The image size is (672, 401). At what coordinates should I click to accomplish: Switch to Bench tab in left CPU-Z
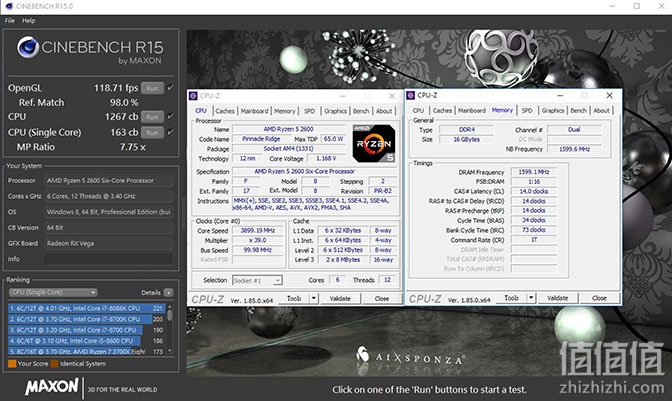pos(361,111)
